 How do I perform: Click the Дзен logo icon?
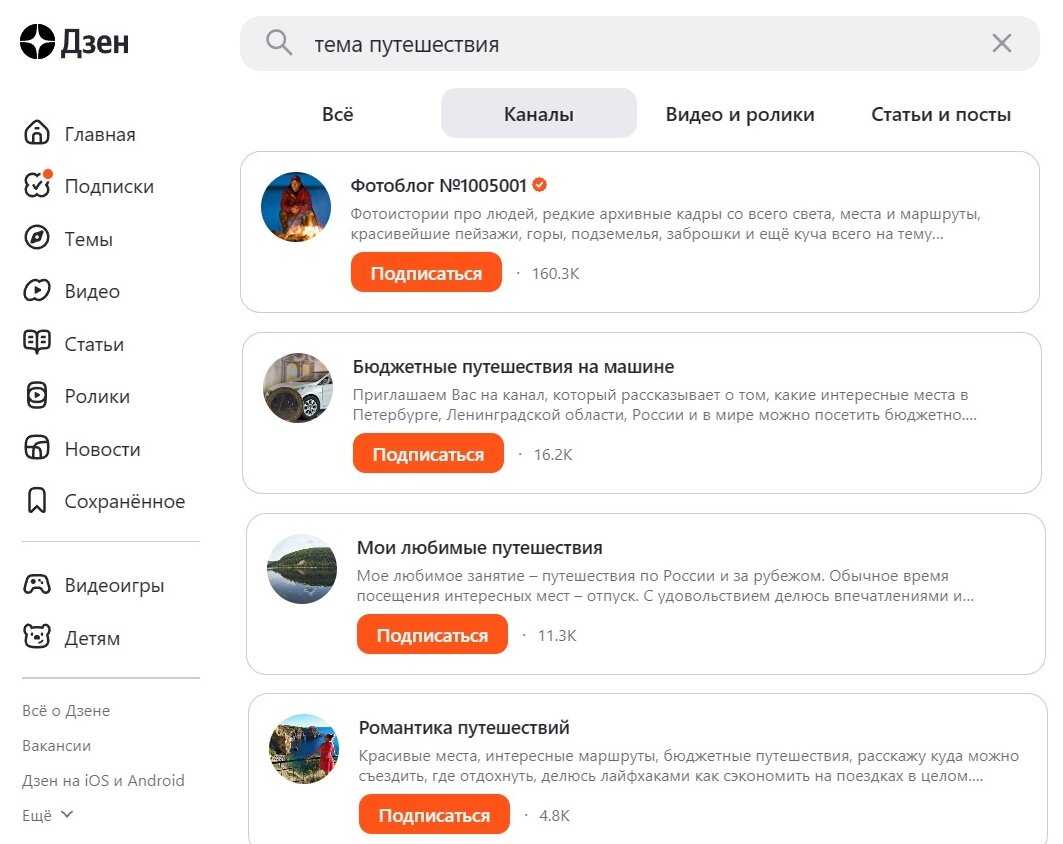[37, 42]
